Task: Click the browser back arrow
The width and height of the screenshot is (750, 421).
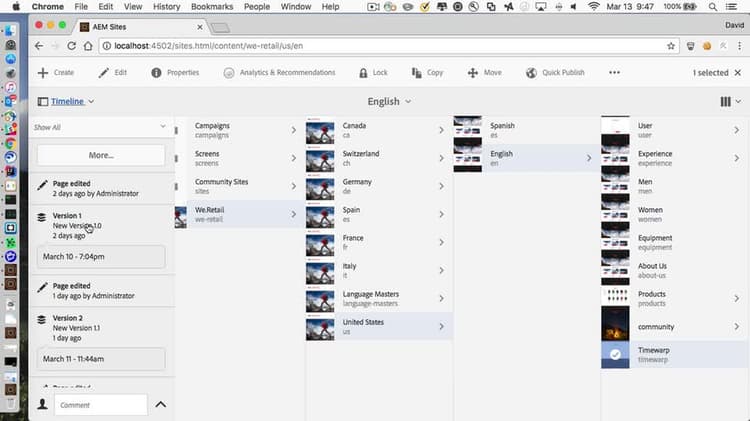Action: [39, 46]
